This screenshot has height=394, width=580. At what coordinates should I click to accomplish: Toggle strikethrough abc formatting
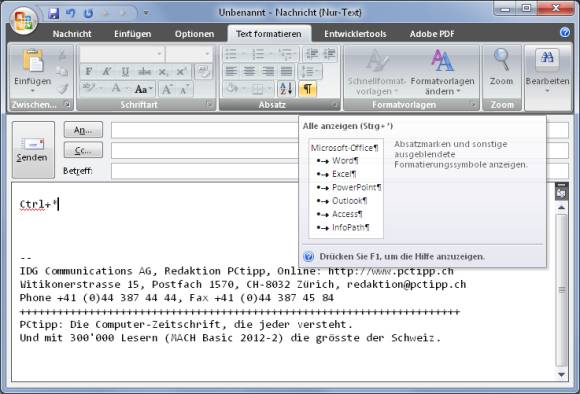[x=144, y=71]
